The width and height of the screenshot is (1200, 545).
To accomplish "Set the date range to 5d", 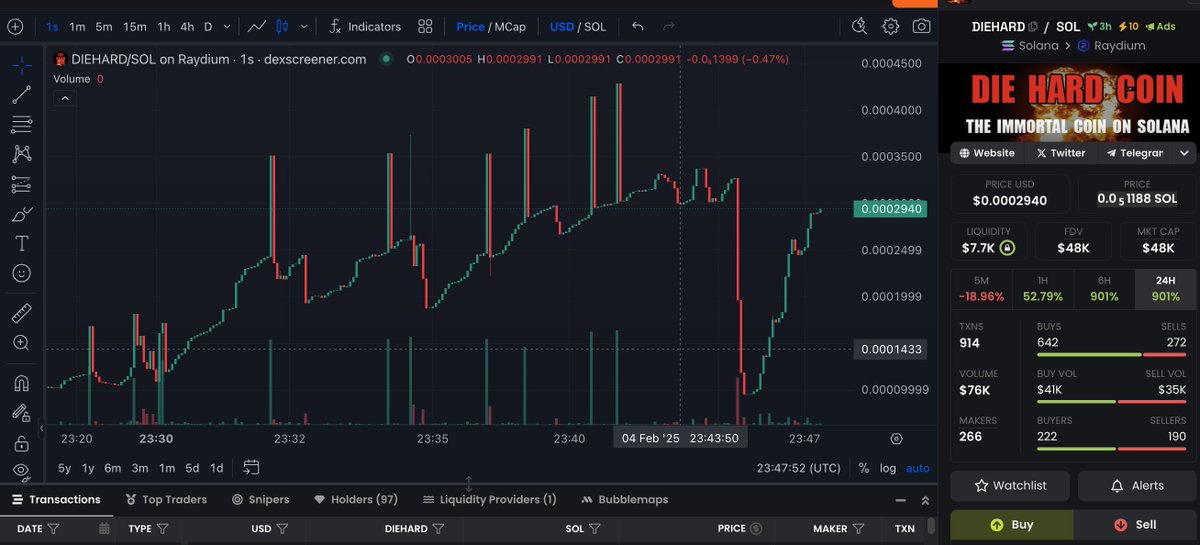I will pos(192,468).
